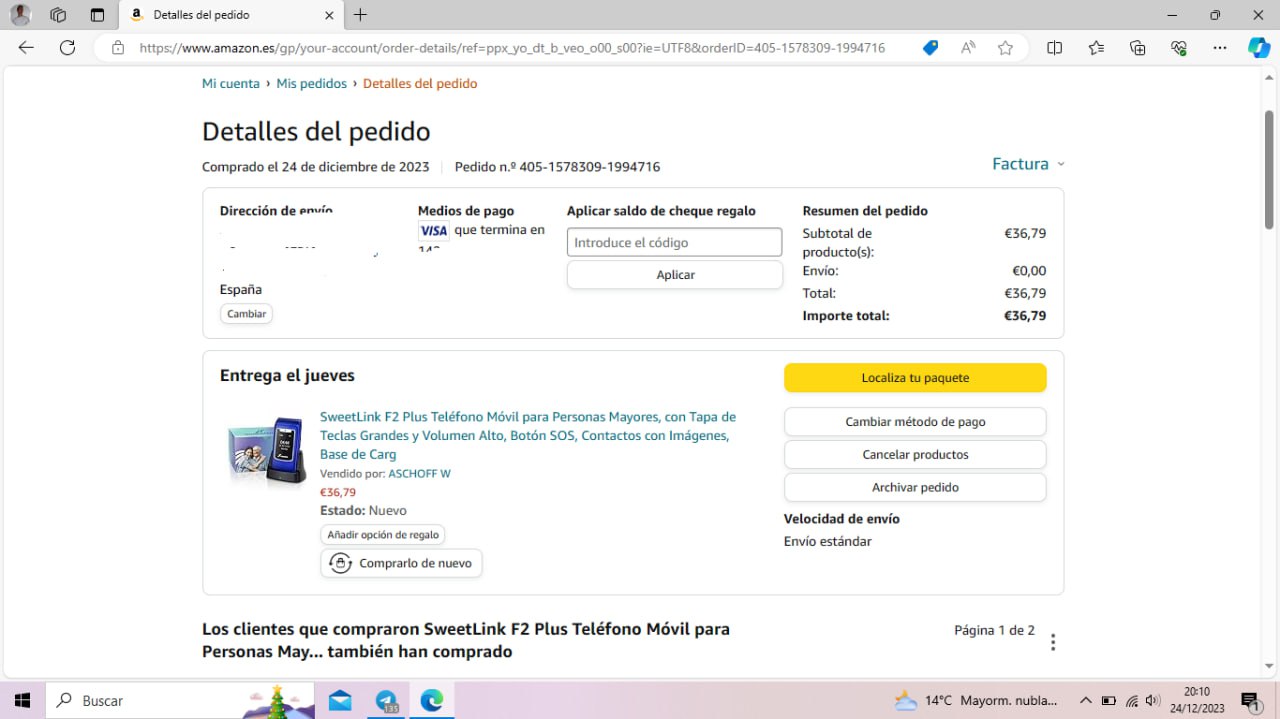Open the network Wi-Fi icon

tap(1132, 700)
